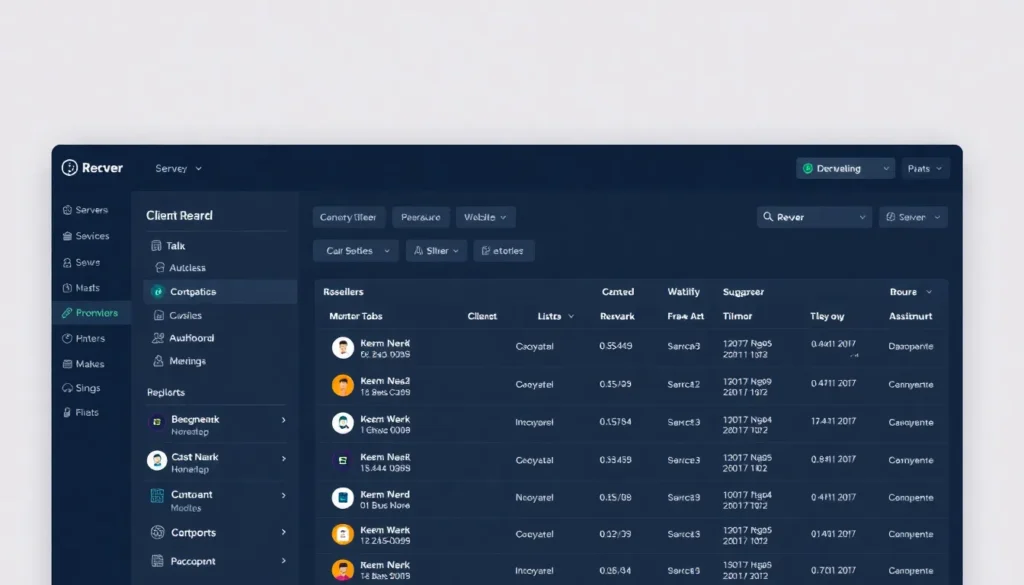Click the Recver logo icon
The height and width of the screenshot is (585, 1024).
point(69,168)
